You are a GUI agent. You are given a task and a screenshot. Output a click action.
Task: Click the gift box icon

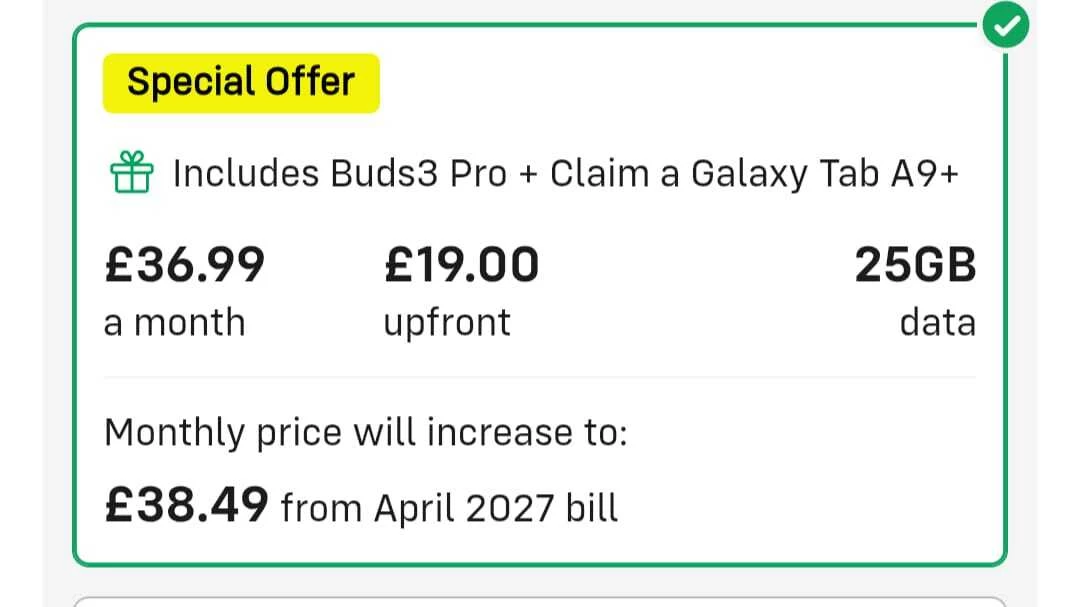[x=132, y=174]
